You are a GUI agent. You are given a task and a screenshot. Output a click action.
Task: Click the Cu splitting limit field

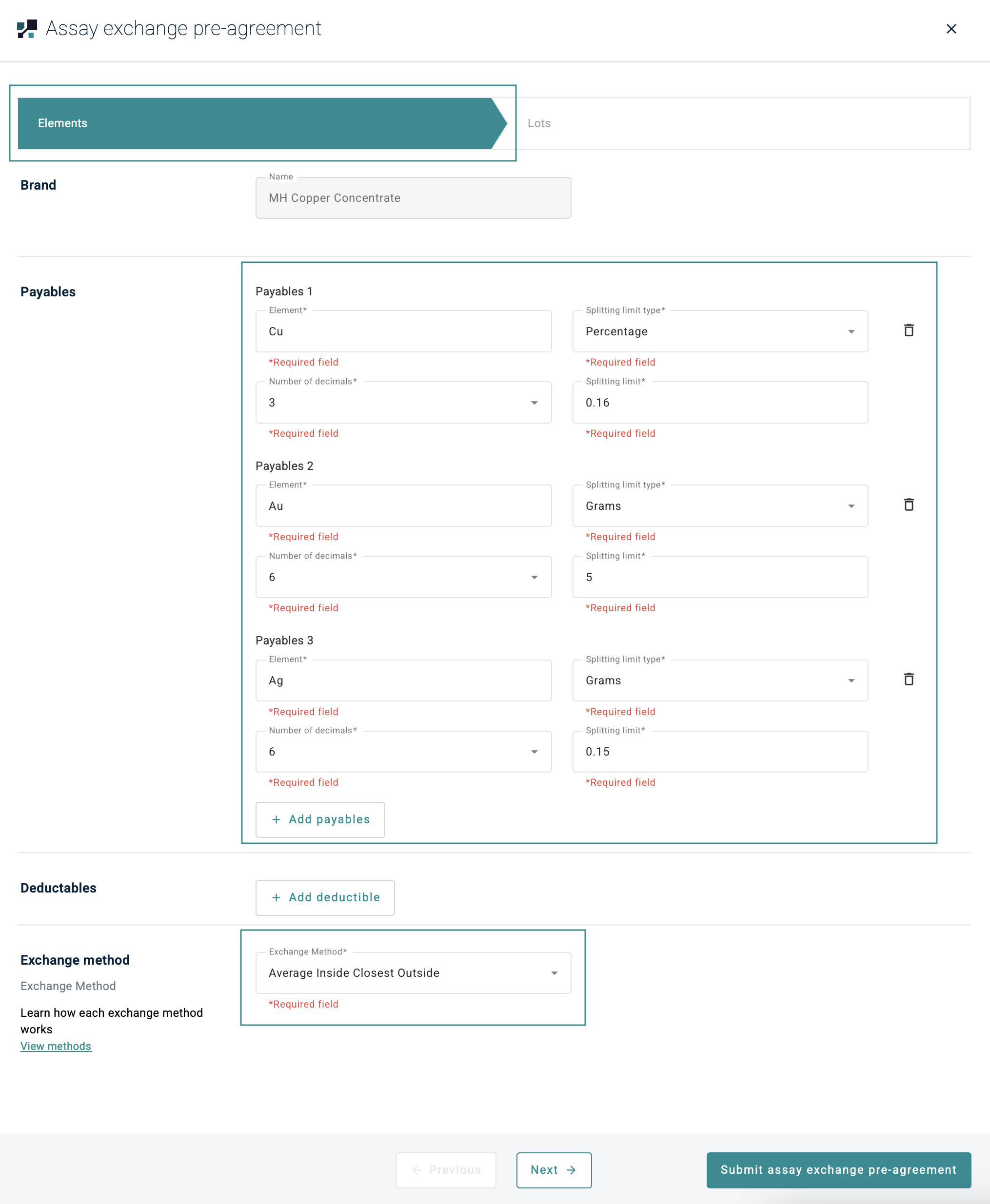click(720, 403)
